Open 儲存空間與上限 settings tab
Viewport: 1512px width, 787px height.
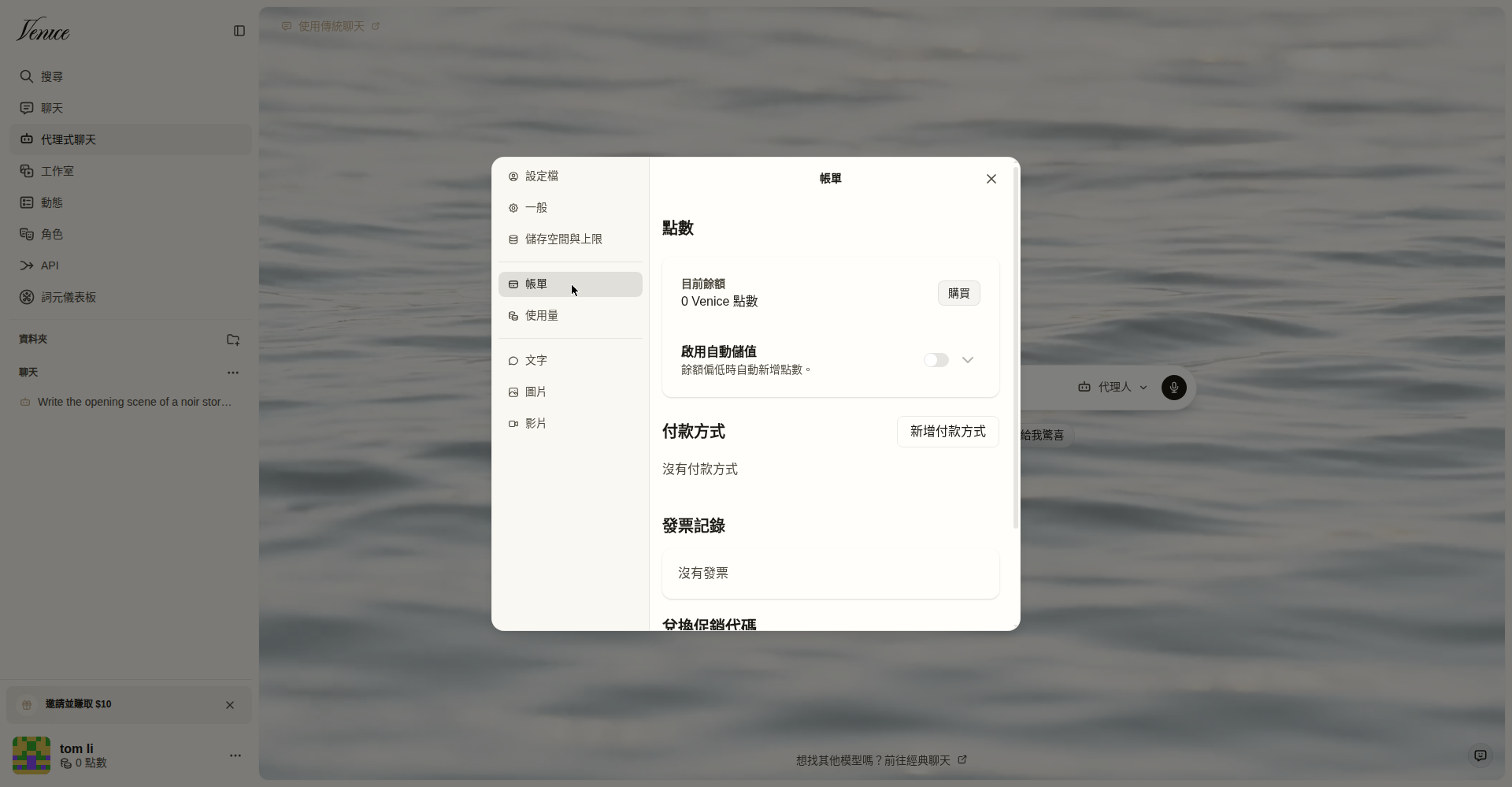[x=570, y=239]
